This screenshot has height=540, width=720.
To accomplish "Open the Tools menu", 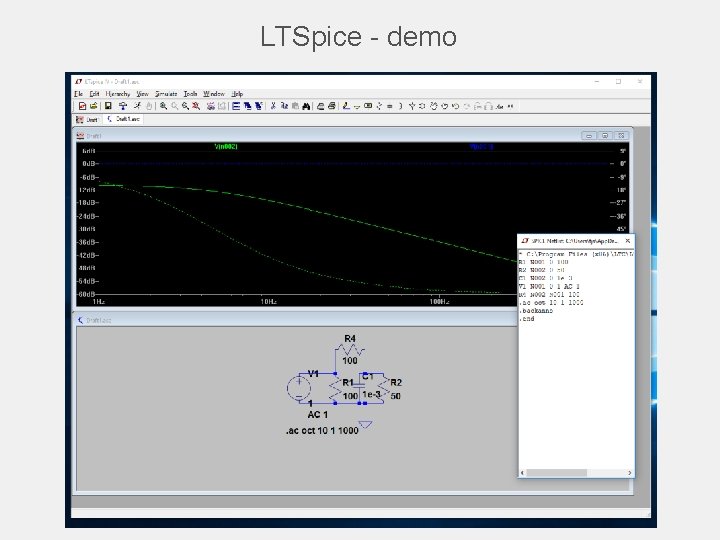I will 190,93.
